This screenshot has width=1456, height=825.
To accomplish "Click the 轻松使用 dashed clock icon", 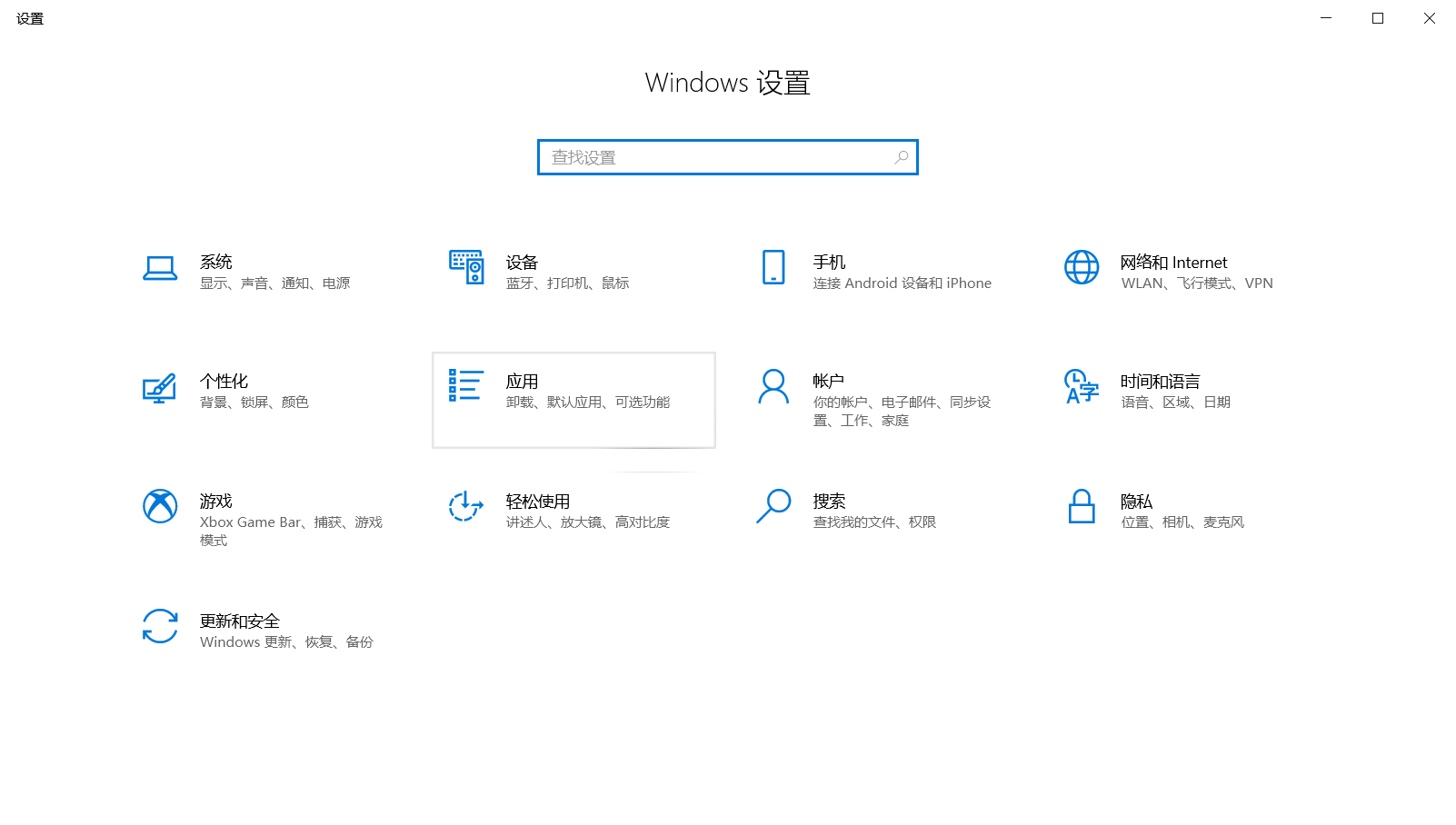I will [x=466, y=506].
